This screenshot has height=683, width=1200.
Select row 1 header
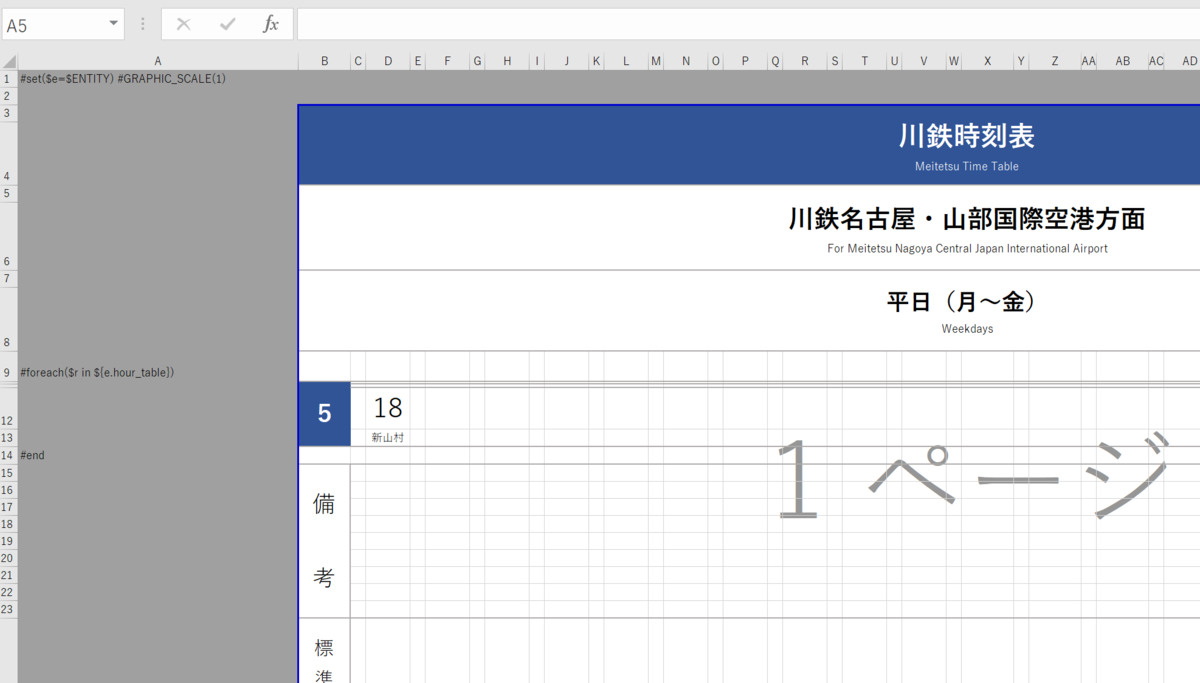tap(8, 78)
